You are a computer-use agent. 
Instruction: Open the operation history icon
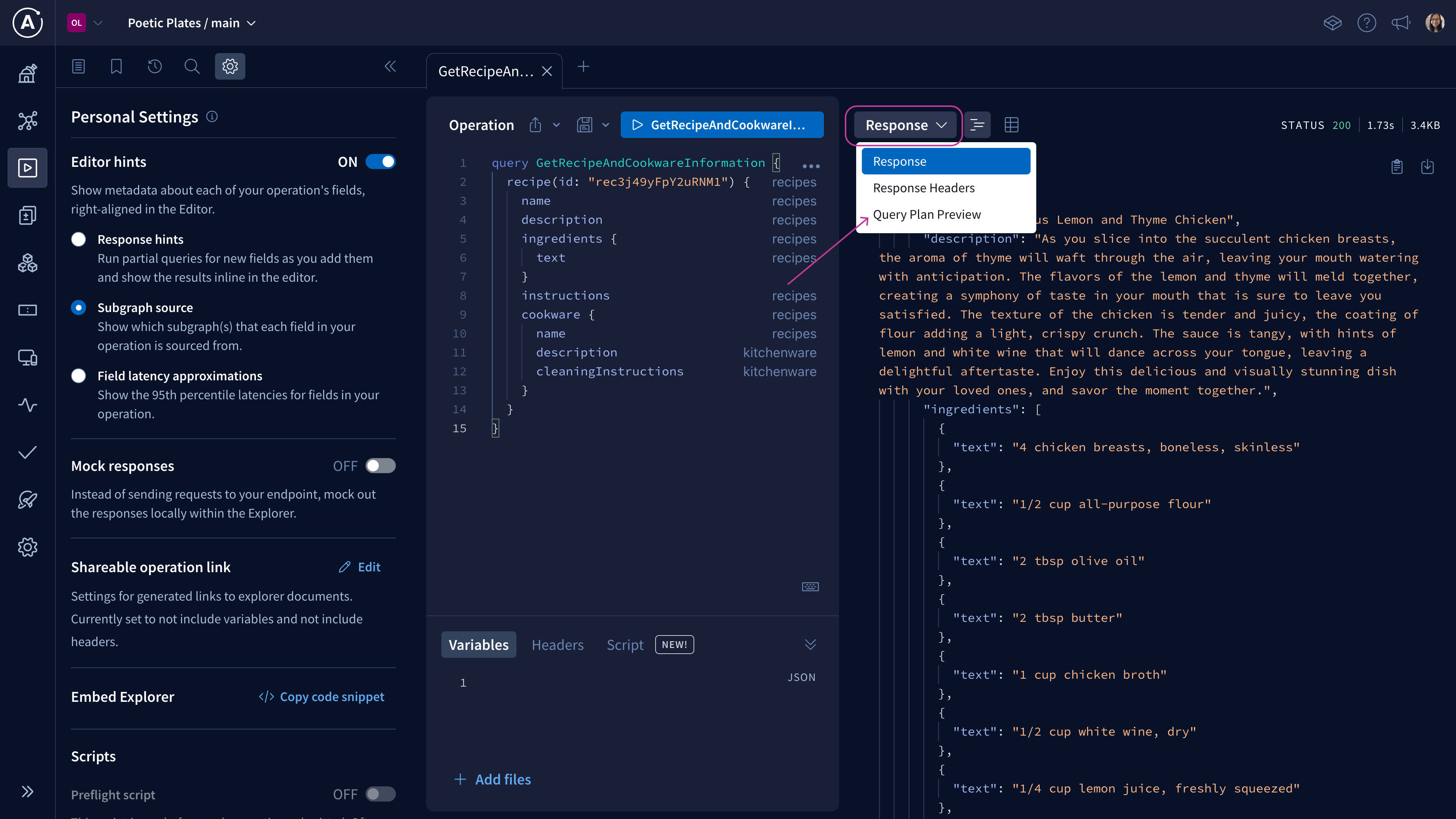click(x=154, y=67)
